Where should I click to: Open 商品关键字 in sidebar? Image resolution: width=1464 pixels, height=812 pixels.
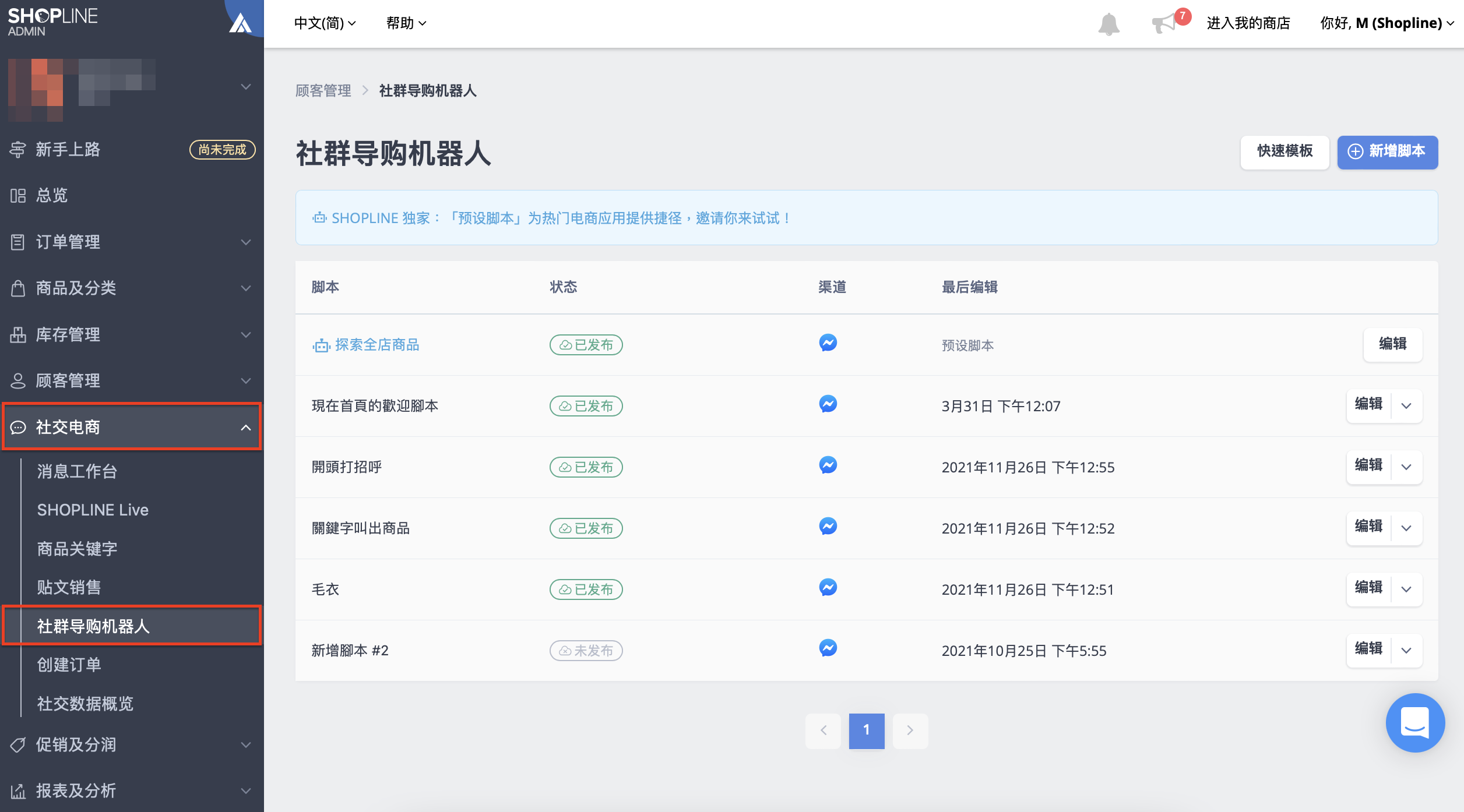78,549
